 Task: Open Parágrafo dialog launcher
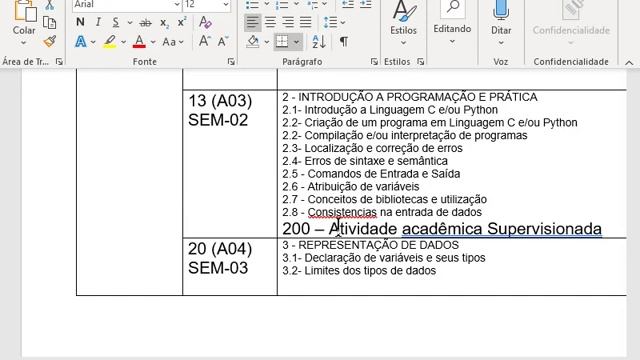click(x=374, y=62)
